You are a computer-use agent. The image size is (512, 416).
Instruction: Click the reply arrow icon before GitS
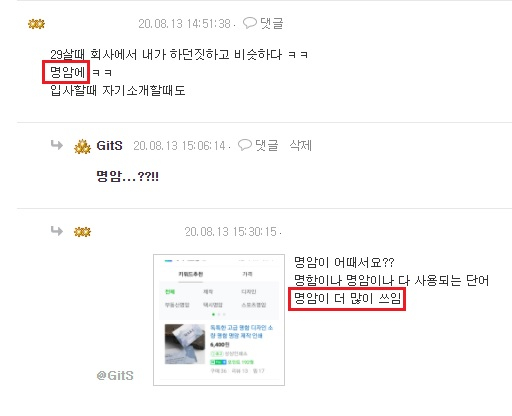(57, 145)
